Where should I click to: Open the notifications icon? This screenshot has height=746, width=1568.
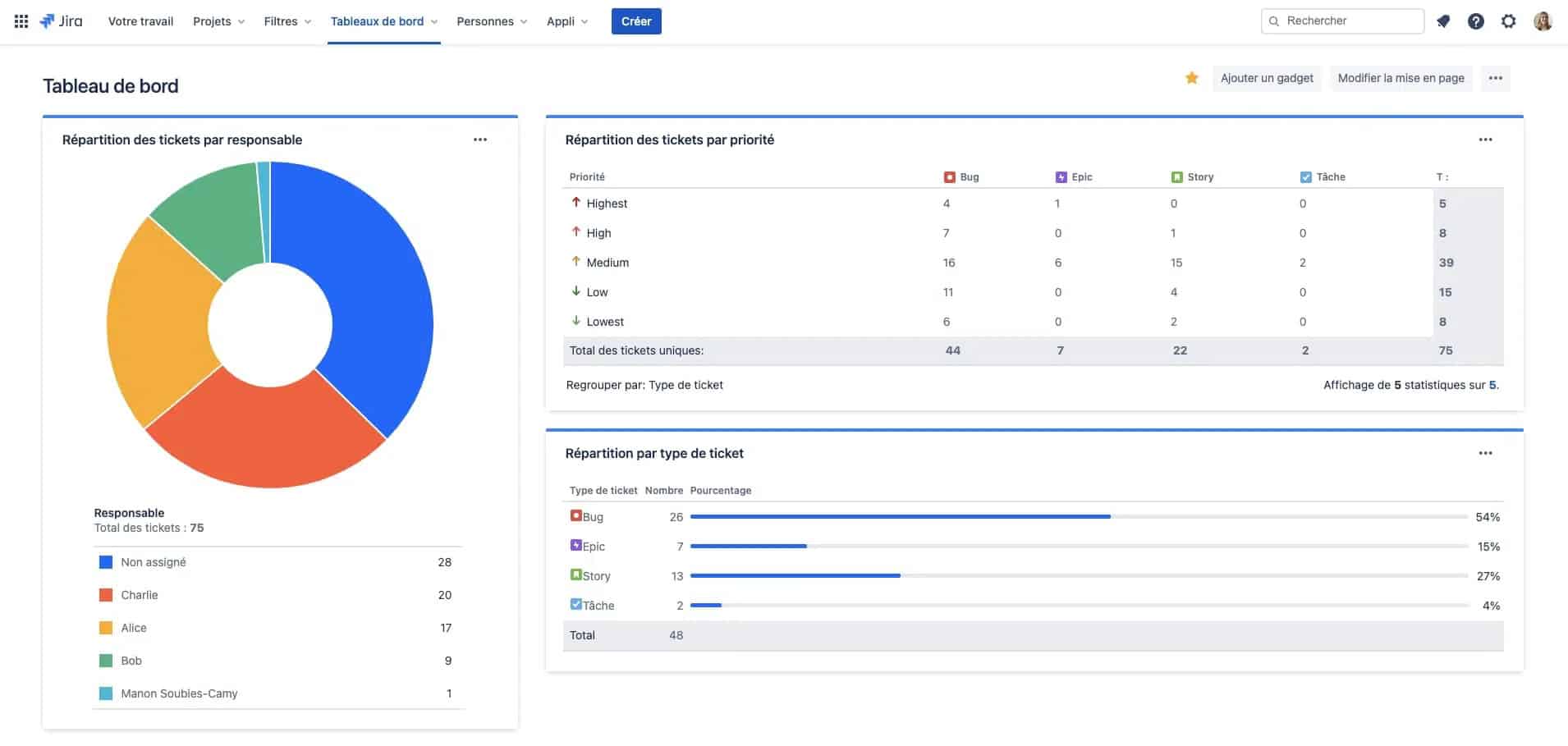[1443, 21]
